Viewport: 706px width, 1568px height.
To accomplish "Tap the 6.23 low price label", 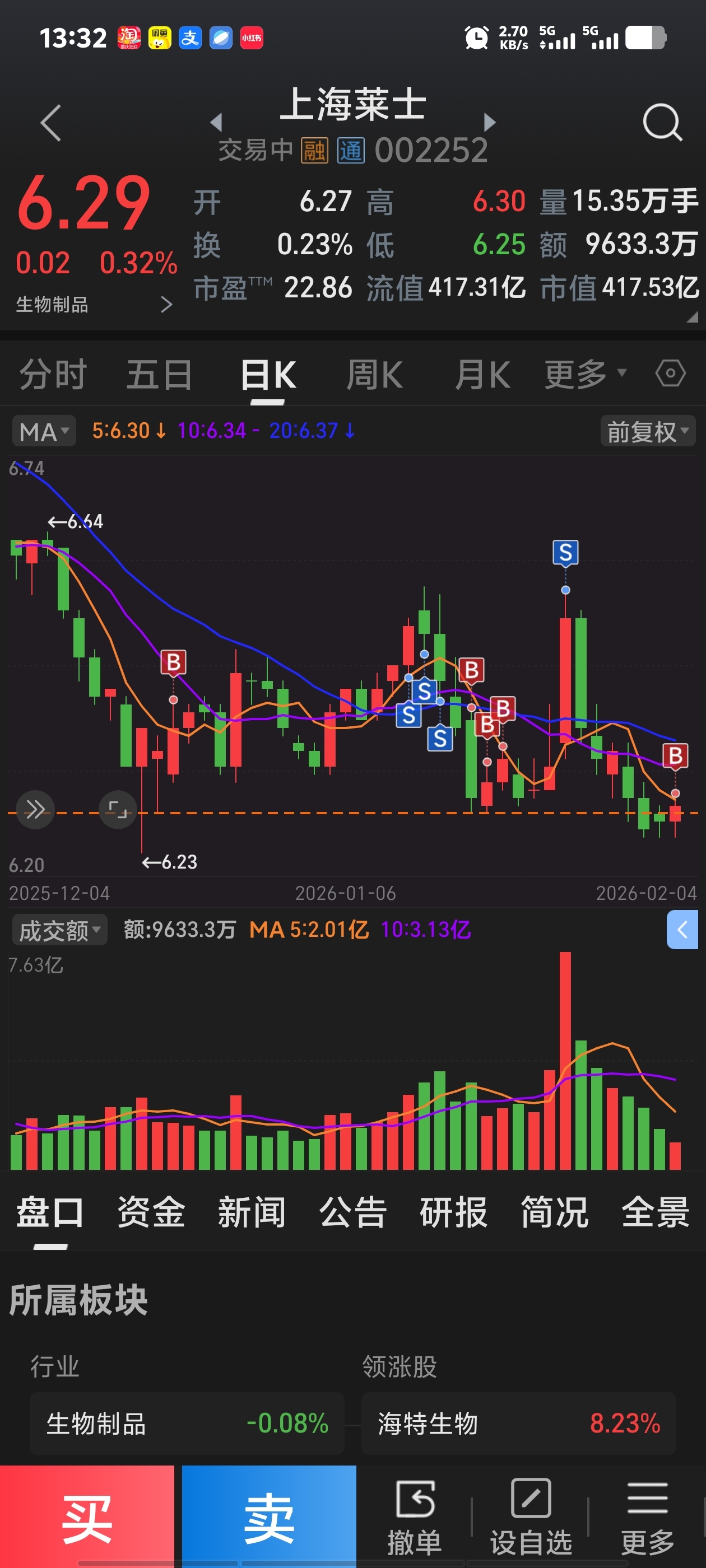I will coord(169,862).
